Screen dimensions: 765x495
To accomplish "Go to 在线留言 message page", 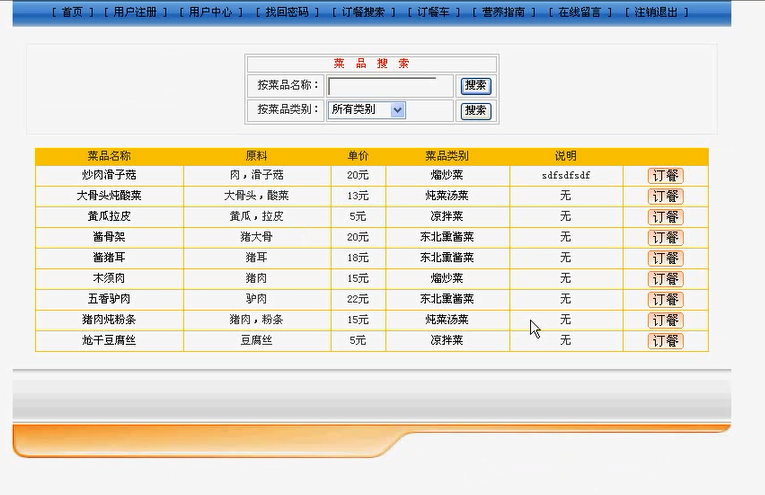I will pyautogui.click(x=580, y=12).
